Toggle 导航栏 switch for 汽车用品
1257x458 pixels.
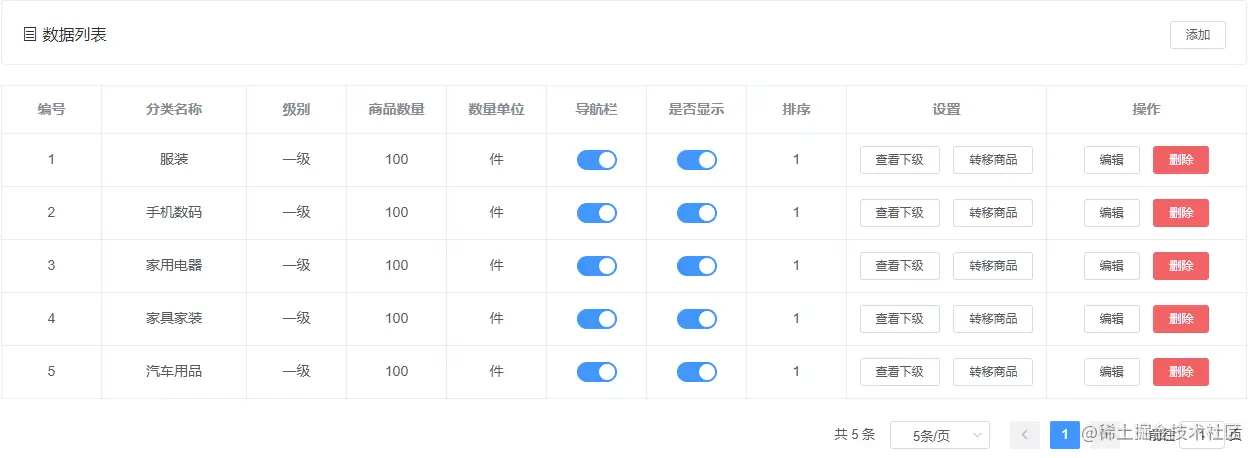pyautogui.click(x=597, y=372)
